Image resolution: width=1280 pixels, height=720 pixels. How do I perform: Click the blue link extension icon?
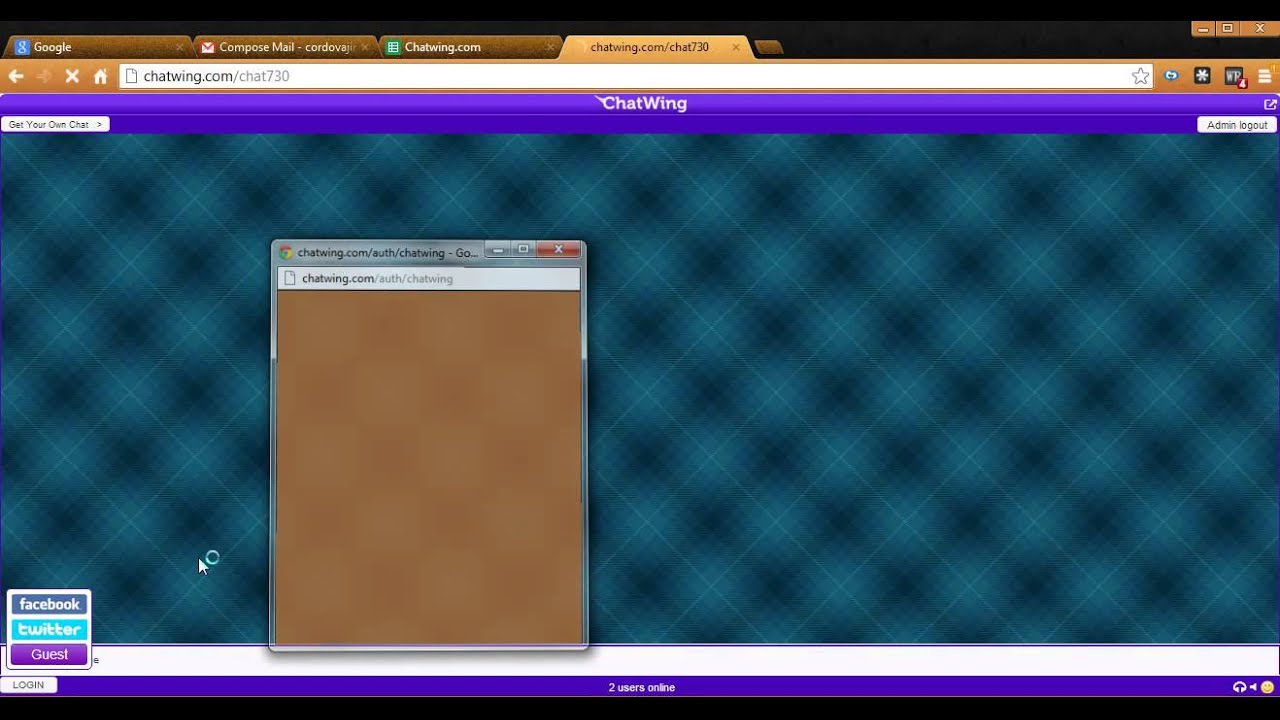pos(1171,76)
